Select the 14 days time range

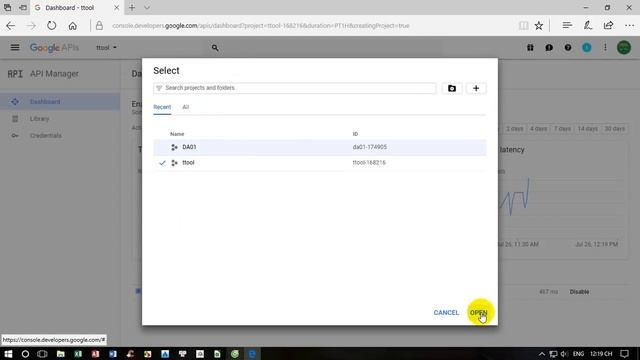tap(587, 129)
